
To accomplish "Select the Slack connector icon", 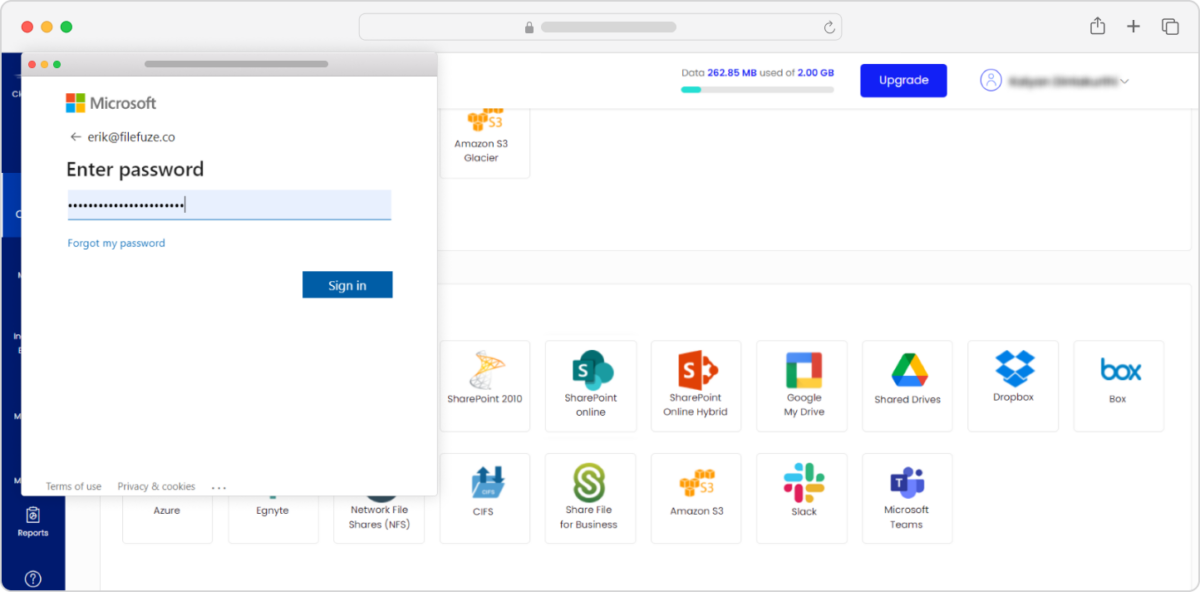I will 801,497.
